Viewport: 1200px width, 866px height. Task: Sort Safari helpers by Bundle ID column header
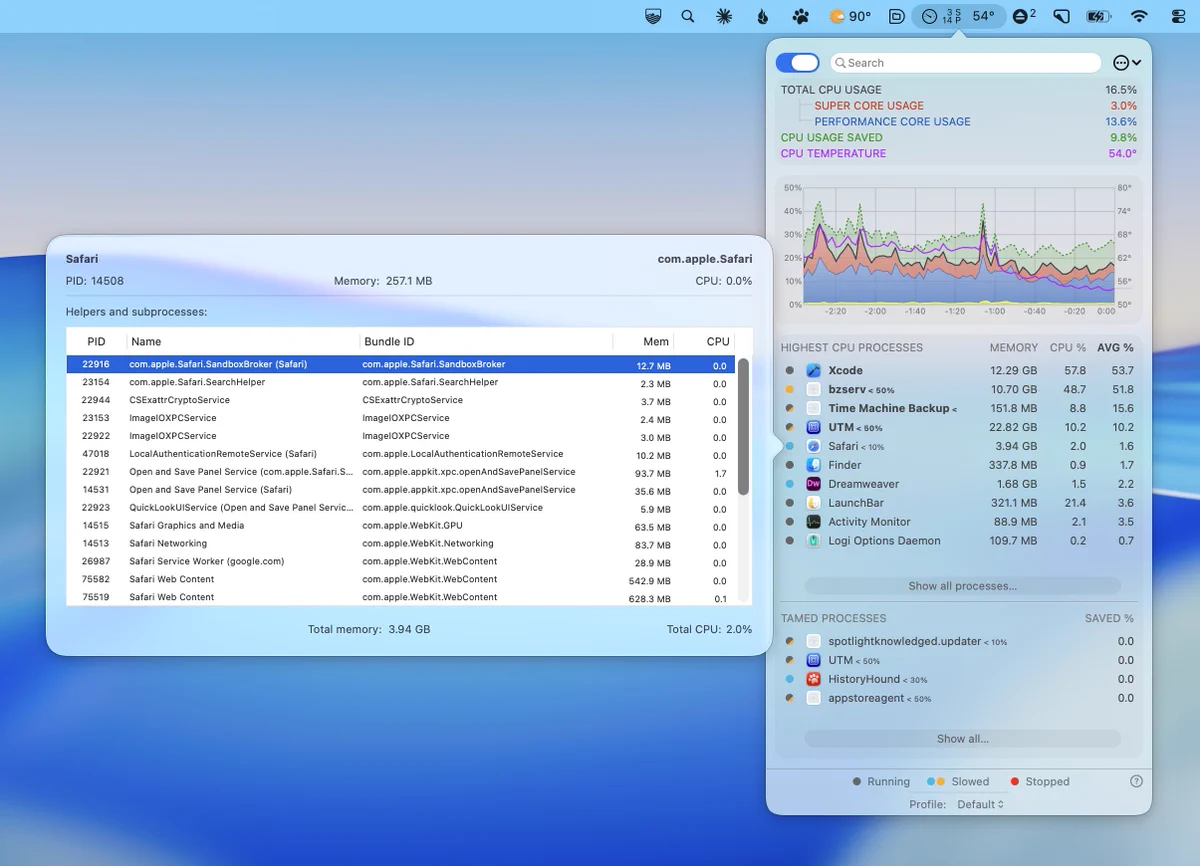tap(485, 341)
